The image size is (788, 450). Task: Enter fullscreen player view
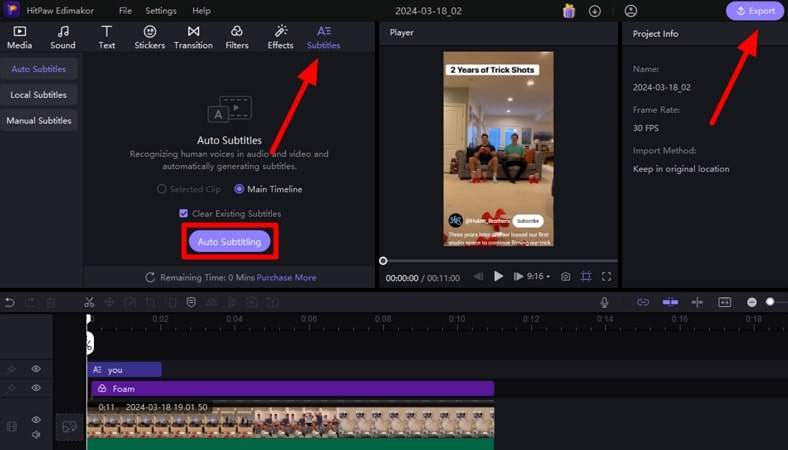tap(606, 276)
